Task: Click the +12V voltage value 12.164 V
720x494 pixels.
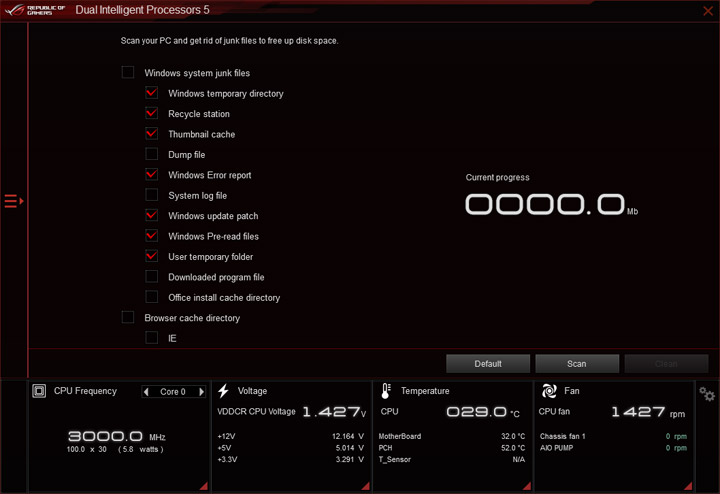Action: tap(348, 436)
